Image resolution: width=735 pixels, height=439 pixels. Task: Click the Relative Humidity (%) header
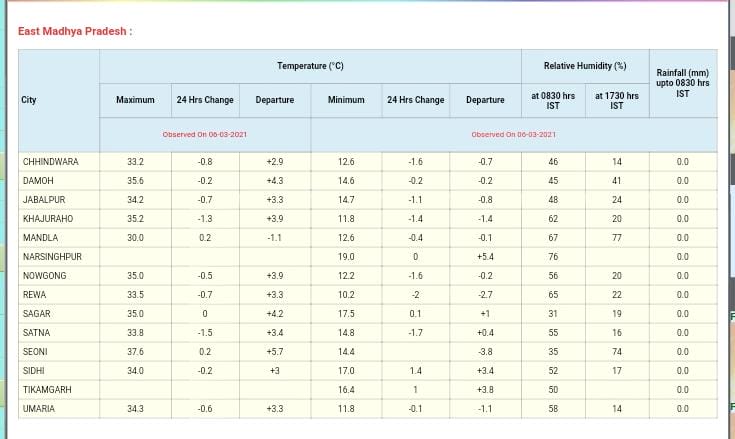584,66
